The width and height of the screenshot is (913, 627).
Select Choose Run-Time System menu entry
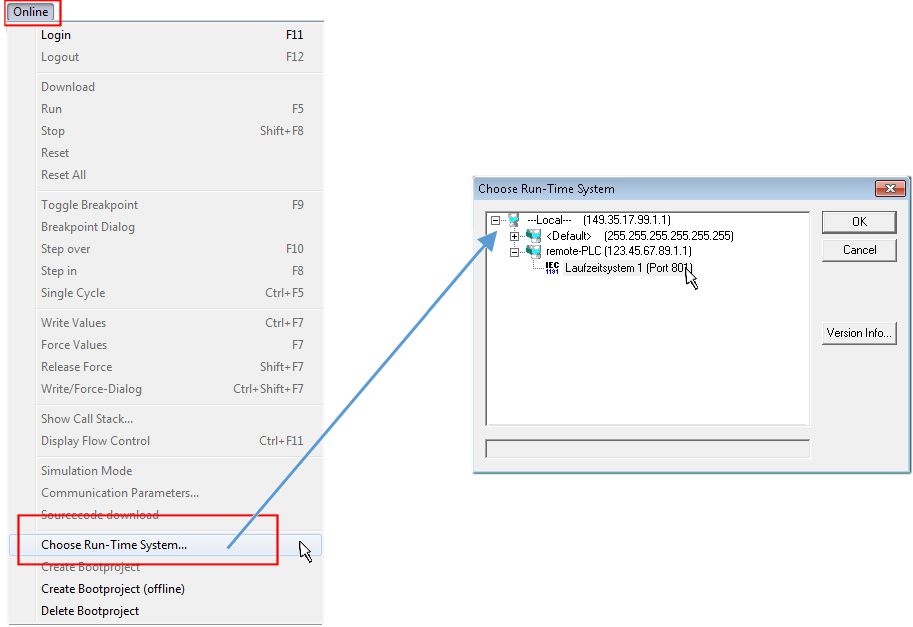click(x=114, y=545)
